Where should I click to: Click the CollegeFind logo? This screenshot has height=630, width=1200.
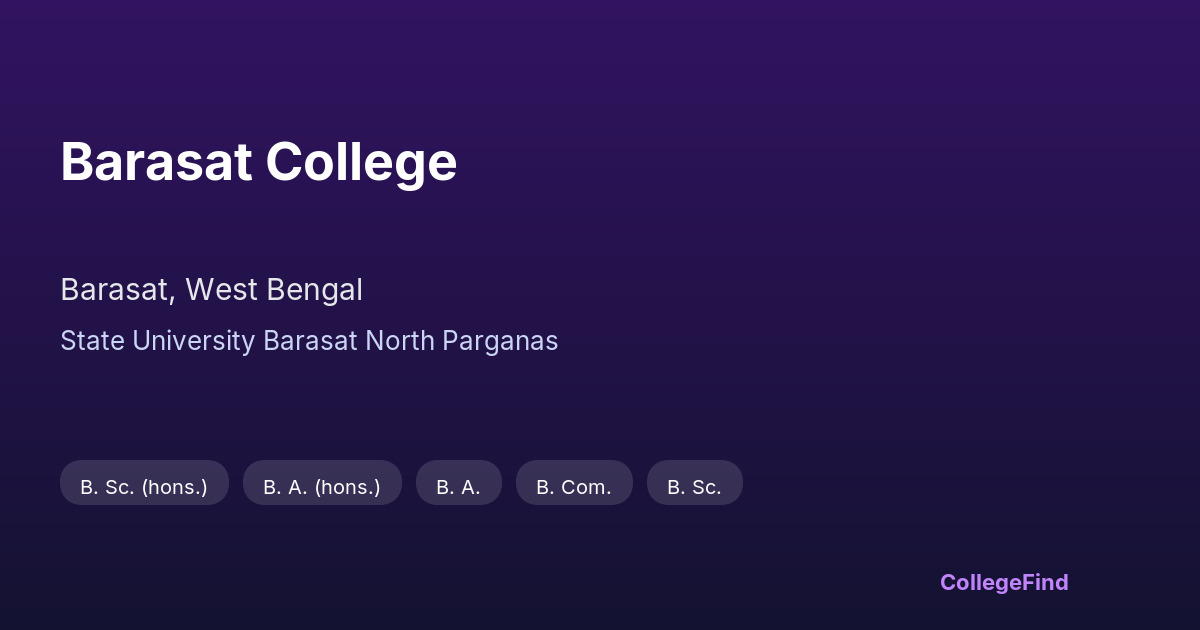point(1003,582)
